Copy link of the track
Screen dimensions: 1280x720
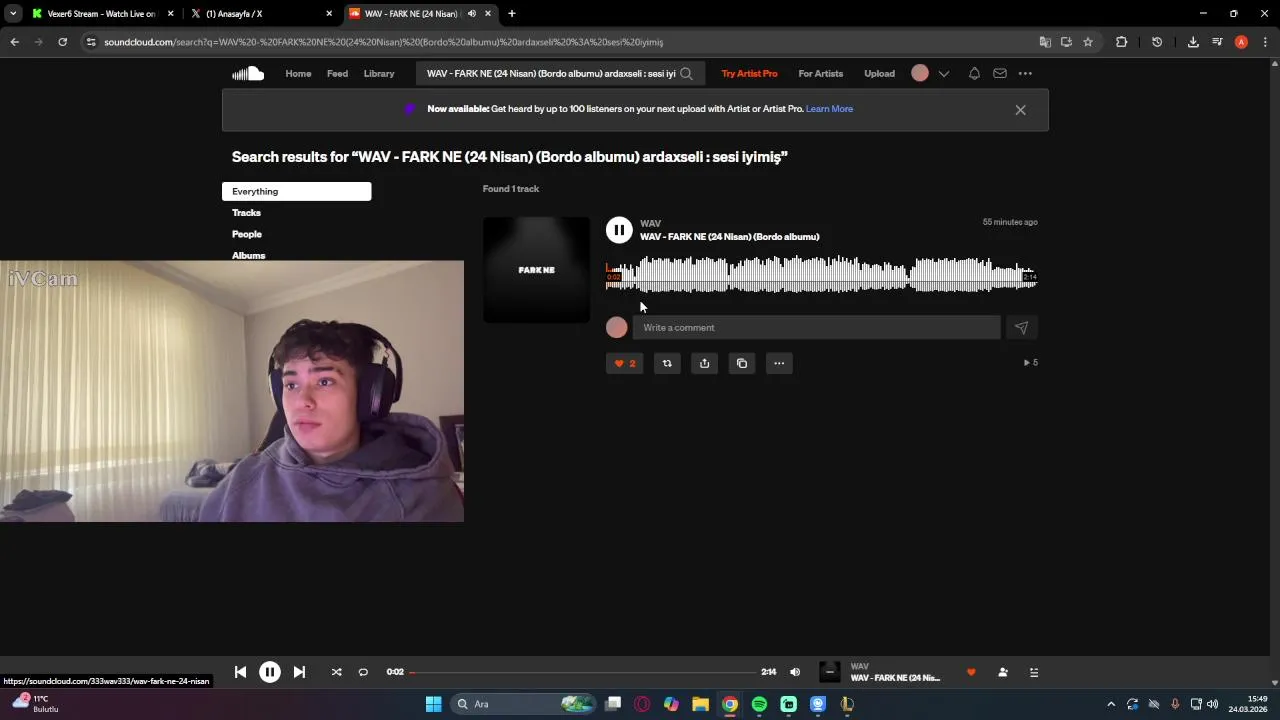tap(742, 363)
